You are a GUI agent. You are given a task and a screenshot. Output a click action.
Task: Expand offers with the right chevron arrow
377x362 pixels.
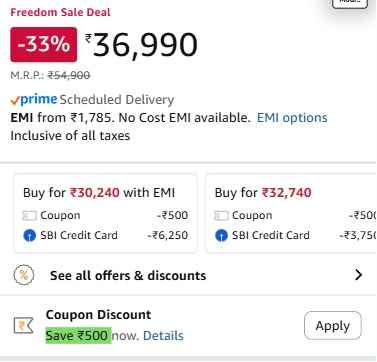pyautogui.click(x=358, y=275)
